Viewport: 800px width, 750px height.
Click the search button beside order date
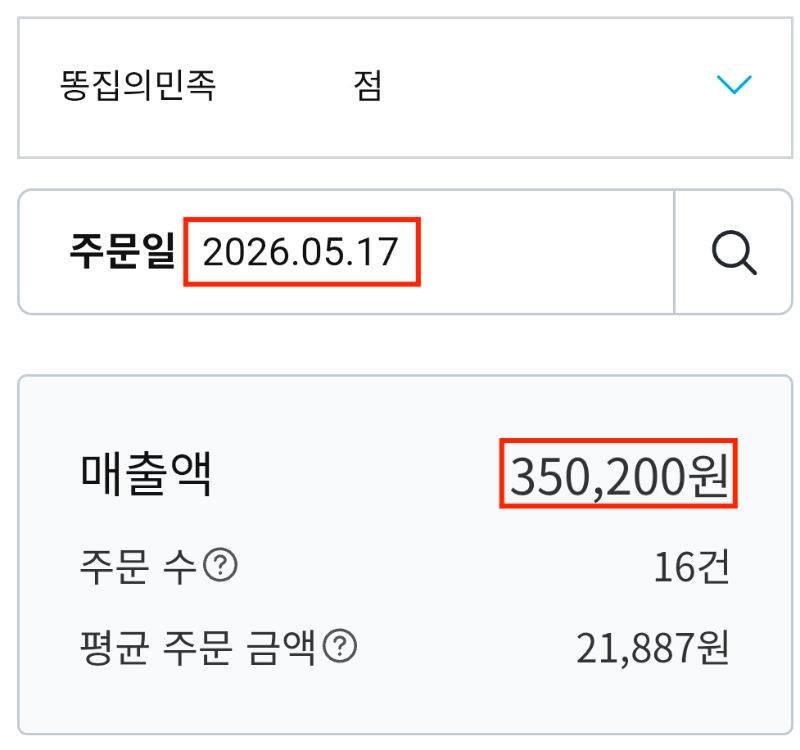coord(734,252)
